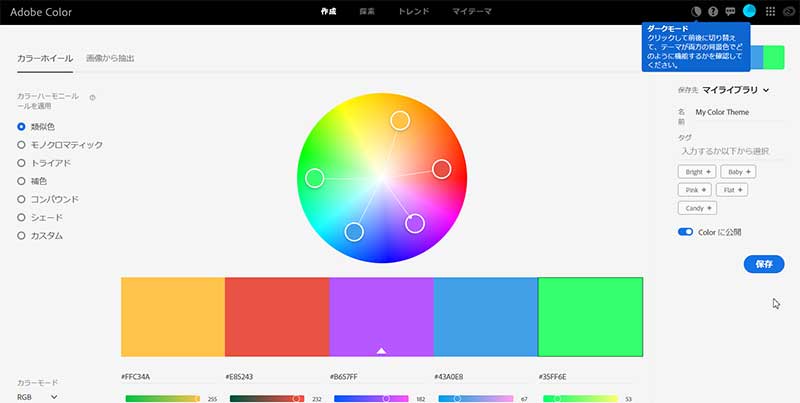Click the slider under #FFC34A
The image size is (800, 403).
pyautogui.click(x=163, y=398)
